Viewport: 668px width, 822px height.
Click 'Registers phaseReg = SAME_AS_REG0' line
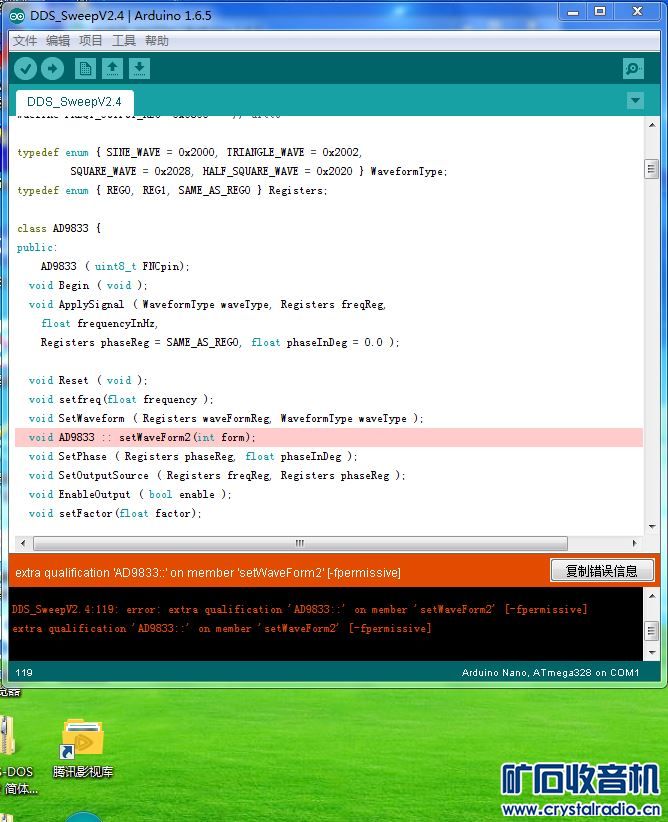[x=220, y=342]
